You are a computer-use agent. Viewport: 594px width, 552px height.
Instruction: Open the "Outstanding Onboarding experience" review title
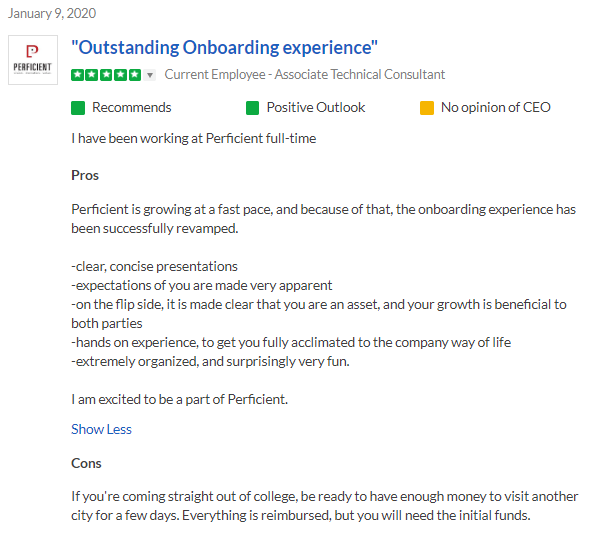click(224, 48)
